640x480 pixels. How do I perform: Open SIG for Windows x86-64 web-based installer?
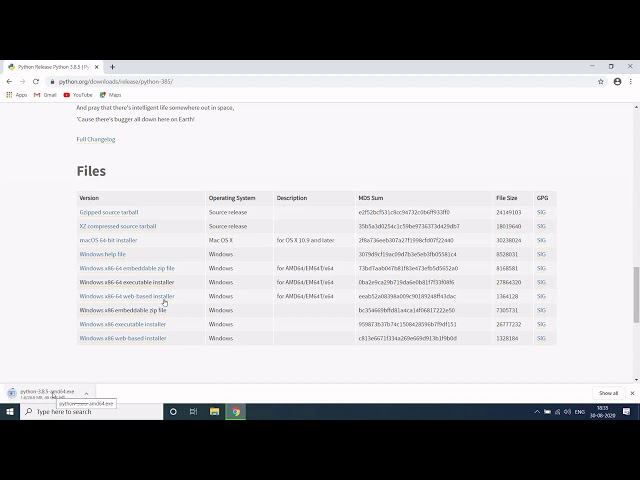(541, 296)
